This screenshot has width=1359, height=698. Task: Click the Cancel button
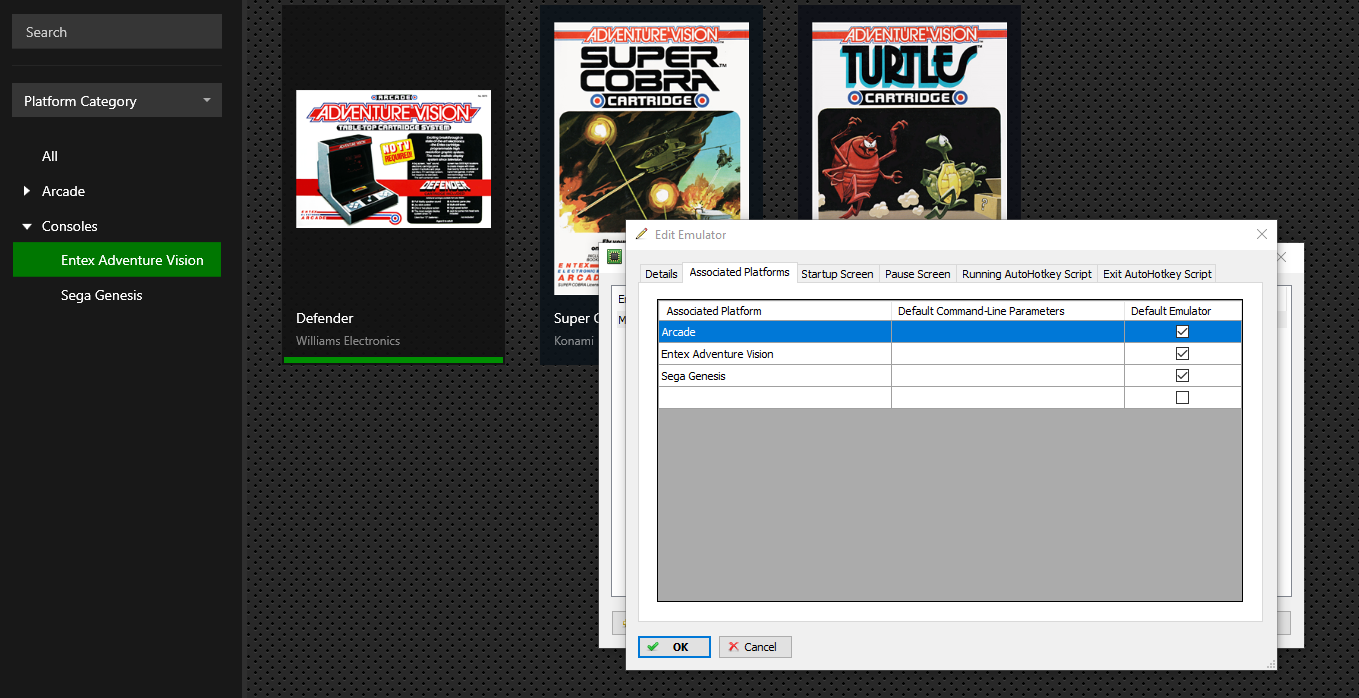(755, 647)
